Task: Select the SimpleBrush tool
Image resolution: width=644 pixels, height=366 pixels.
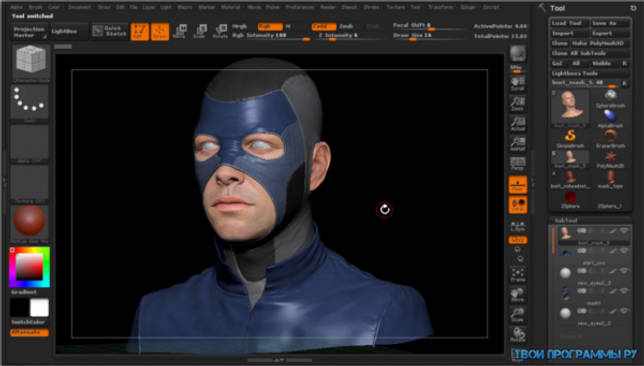Action: [570, 139]
